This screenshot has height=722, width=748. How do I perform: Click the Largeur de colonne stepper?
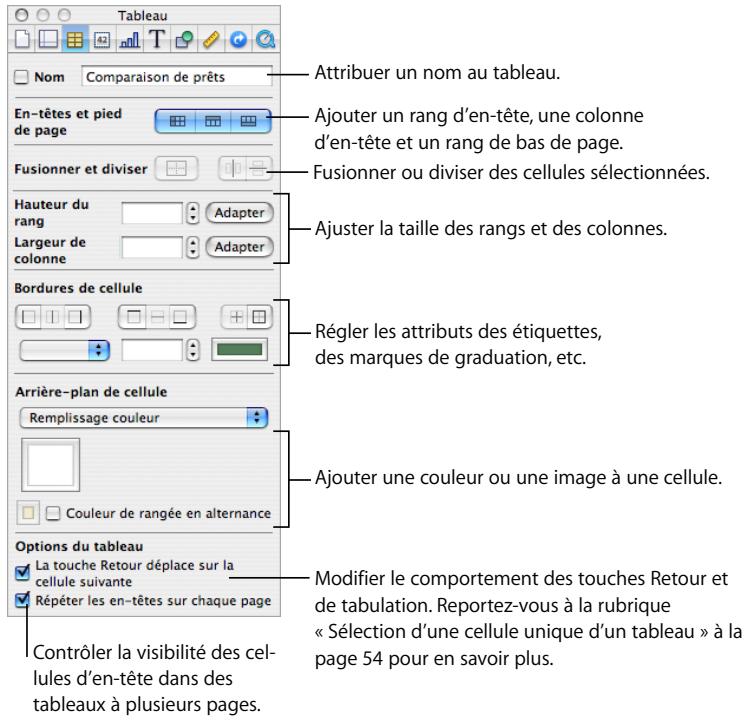click(x=192, y=247)
